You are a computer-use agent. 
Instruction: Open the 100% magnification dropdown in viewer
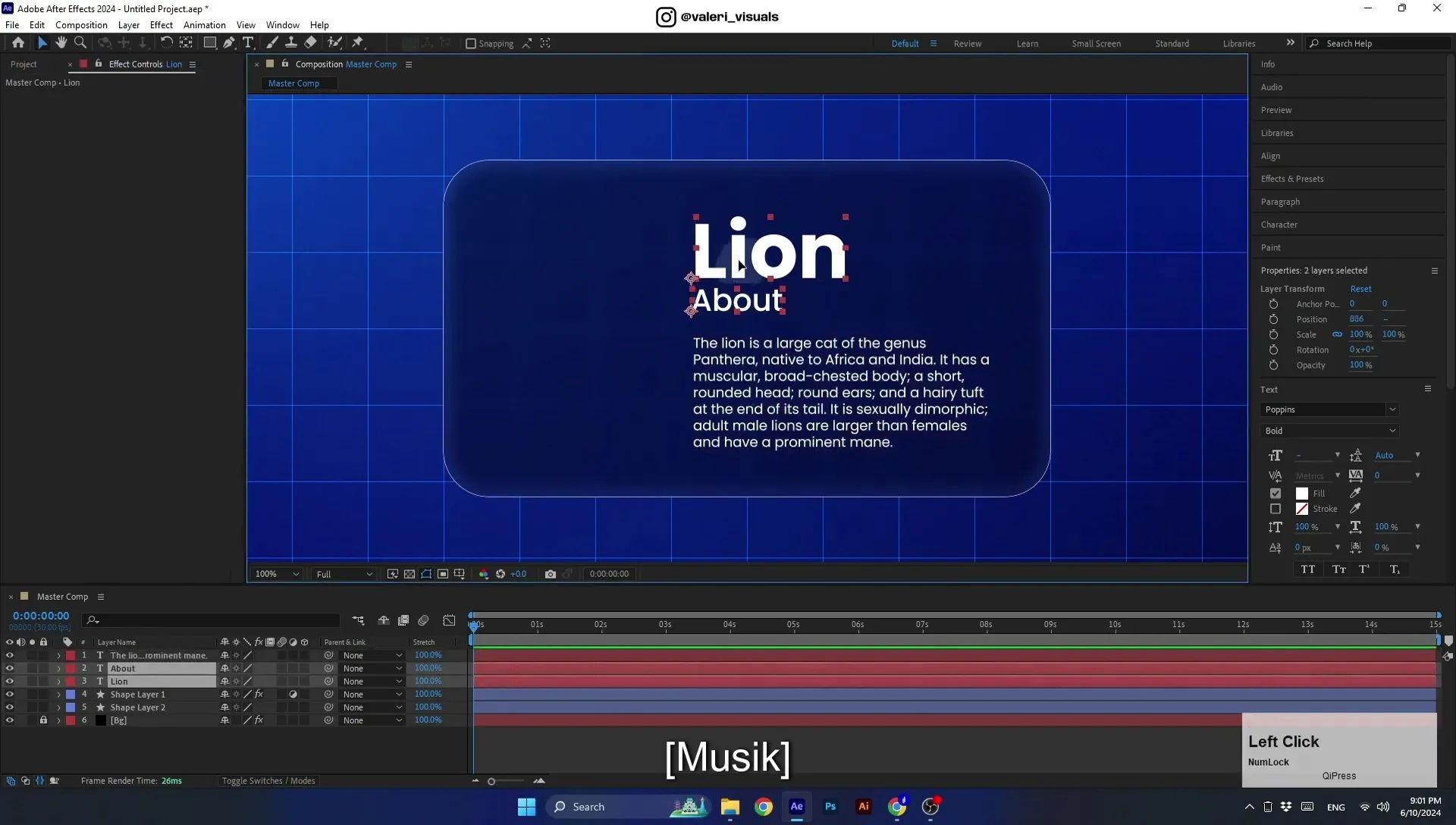click(277, 574)
